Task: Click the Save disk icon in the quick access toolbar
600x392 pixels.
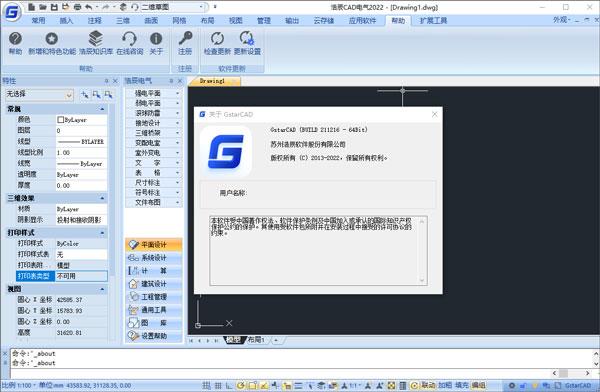Action: (x=54, y=7)
